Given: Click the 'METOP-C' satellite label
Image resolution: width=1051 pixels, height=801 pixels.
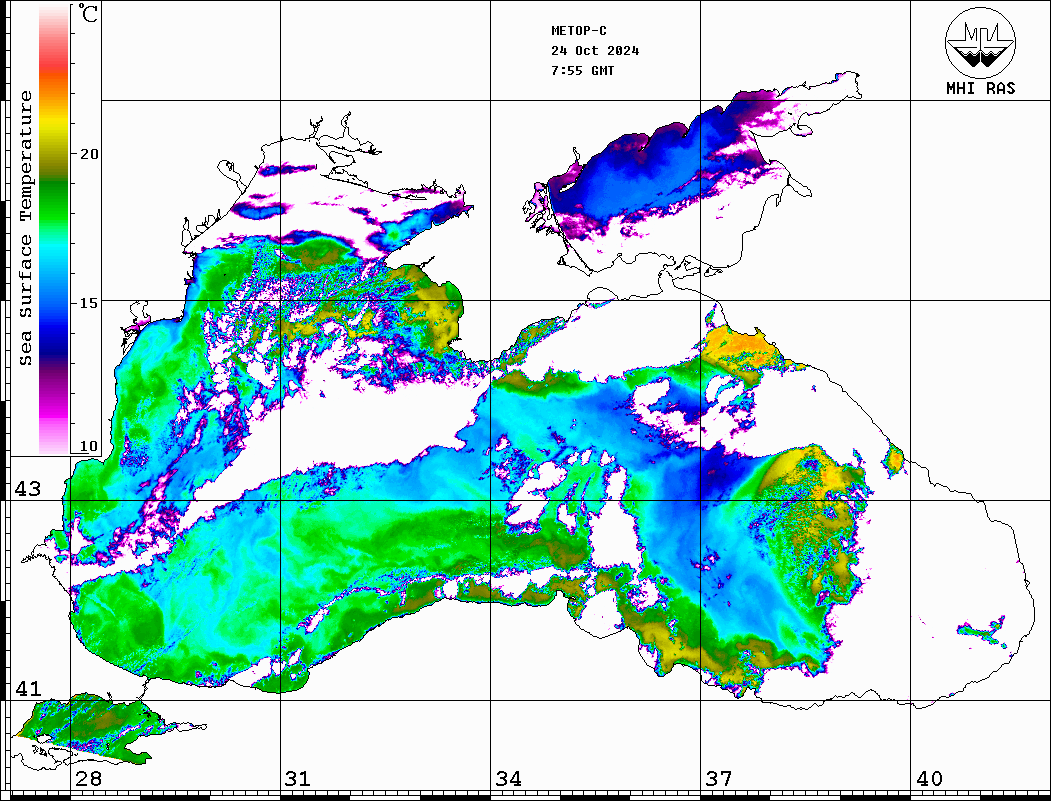Looking at the screenshot, I should click(579, 31).
